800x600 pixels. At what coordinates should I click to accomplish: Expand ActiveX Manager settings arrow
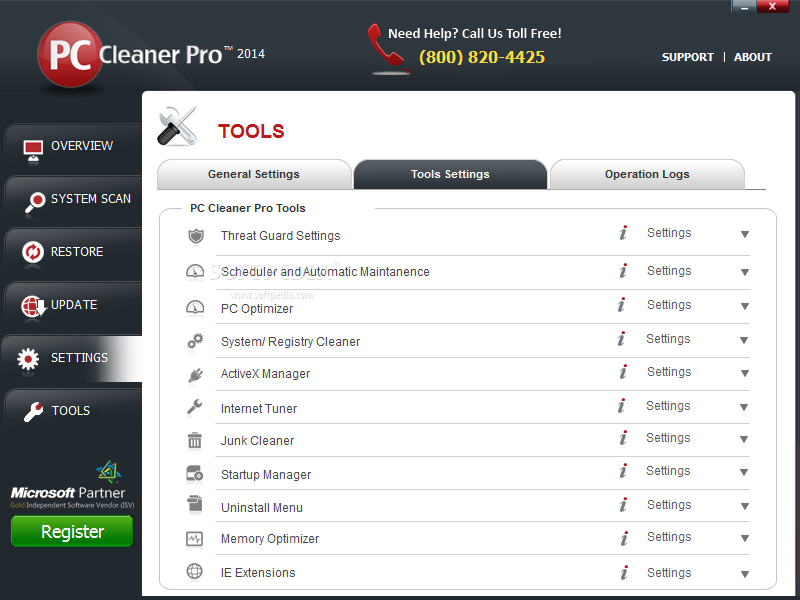(745, 373)
